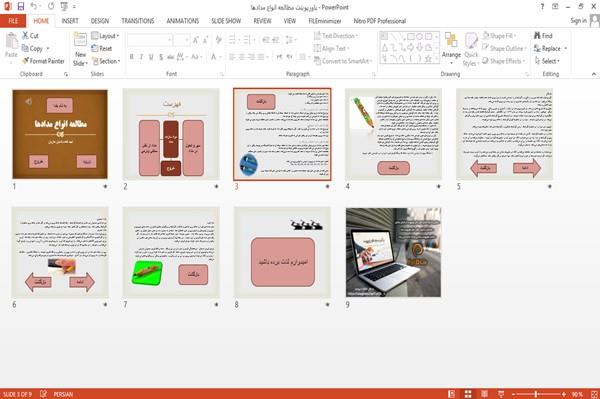Open the Section dropdown menu
The width and height of the screenshot is (600, 399).
(106, 61)
